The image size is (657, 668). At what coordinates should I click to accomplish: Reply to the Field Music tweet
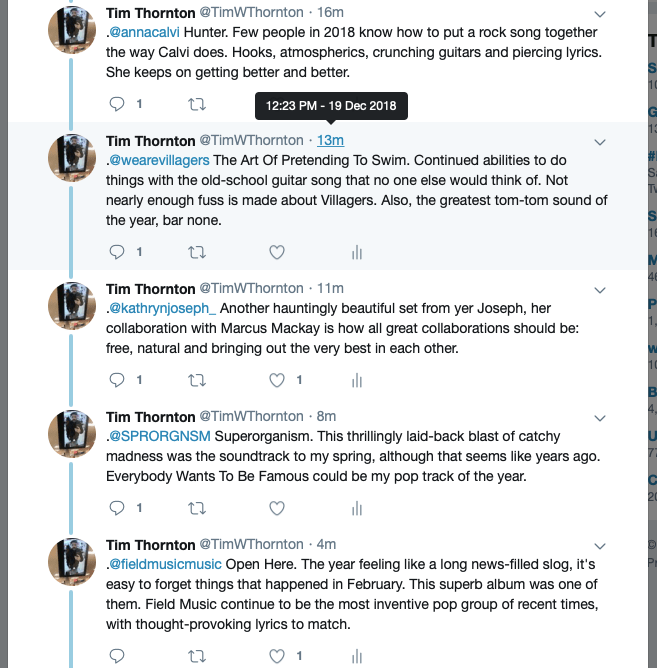pos(117,656)
